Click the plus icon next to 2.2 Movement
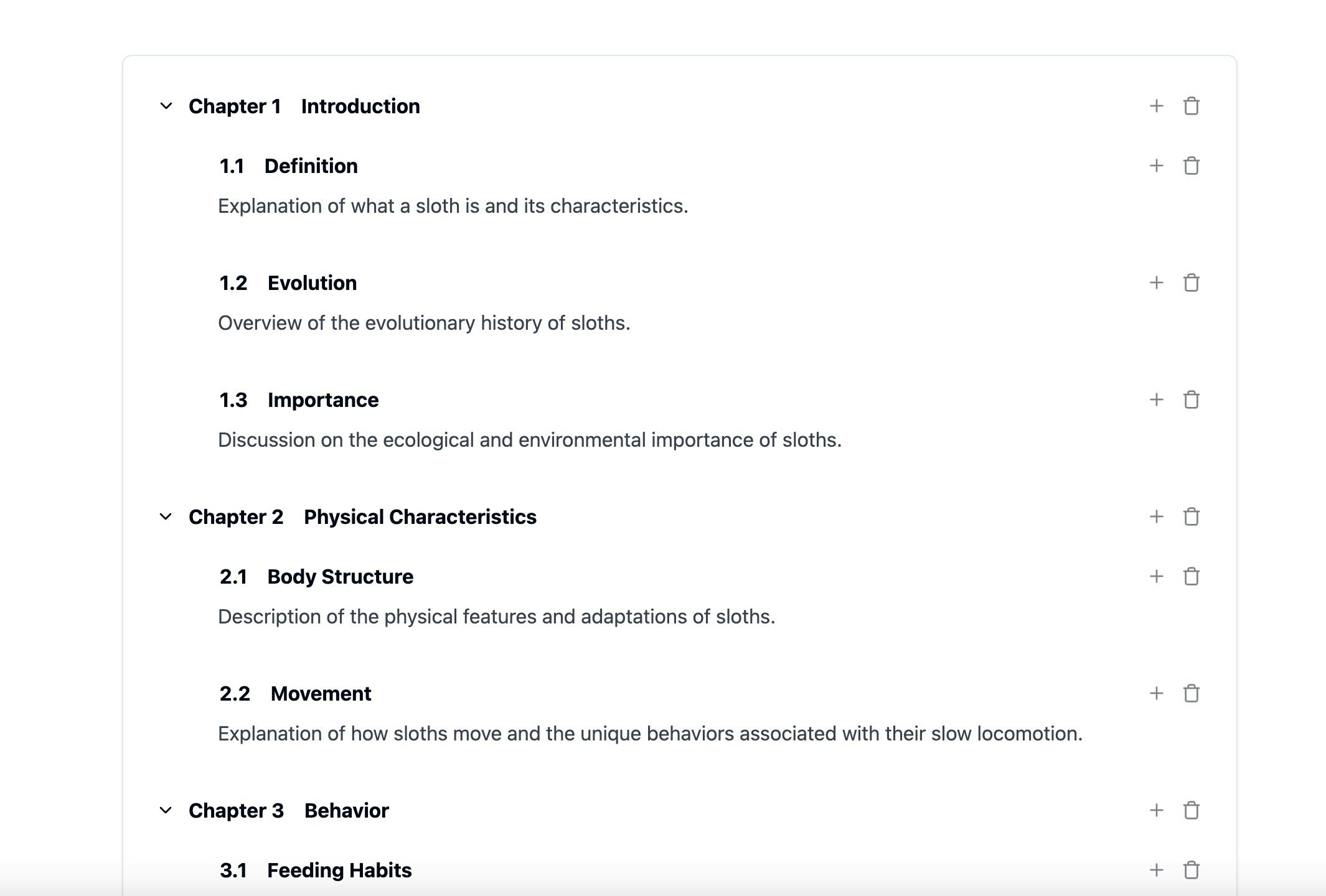Image resolution: width=1326 pixels, height=896 pixels. (1156, 693)
